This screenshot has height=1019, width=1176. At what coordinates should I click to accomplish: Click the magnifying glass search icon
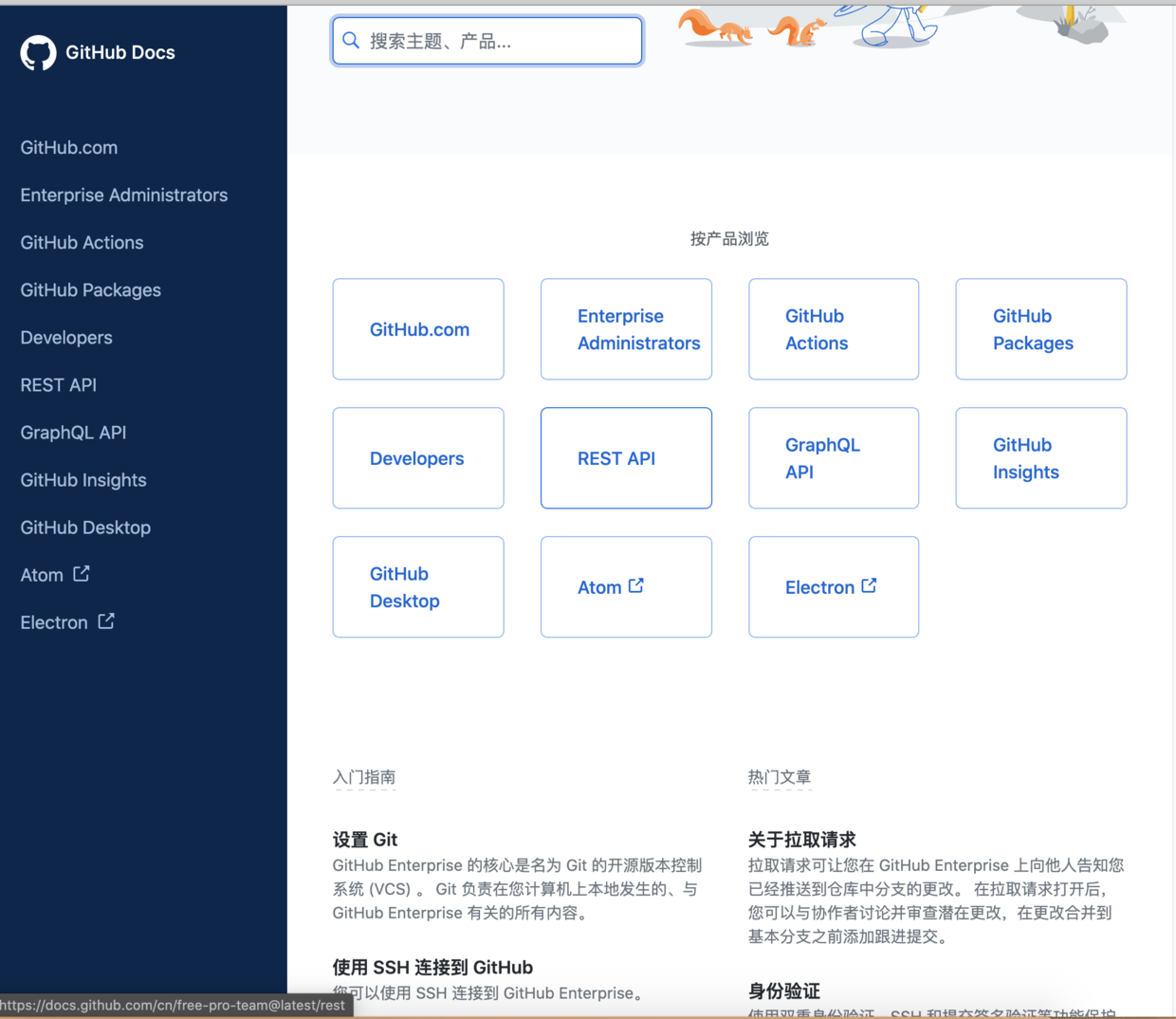pyautogui.click(x=350, y=40)
